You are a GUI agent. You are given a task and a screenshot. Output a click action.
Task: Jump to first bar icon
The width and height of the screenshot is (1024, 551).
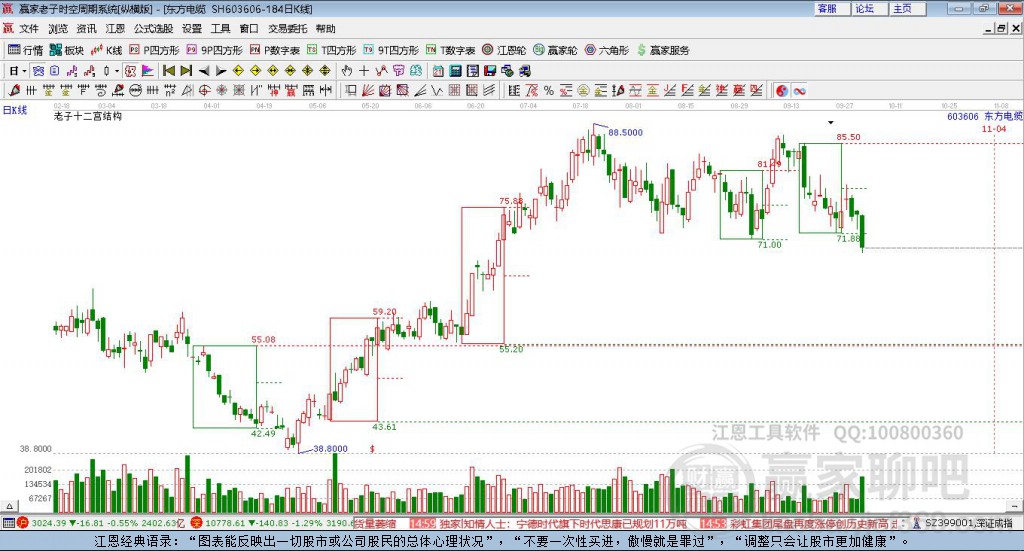(x=168, y=71)
